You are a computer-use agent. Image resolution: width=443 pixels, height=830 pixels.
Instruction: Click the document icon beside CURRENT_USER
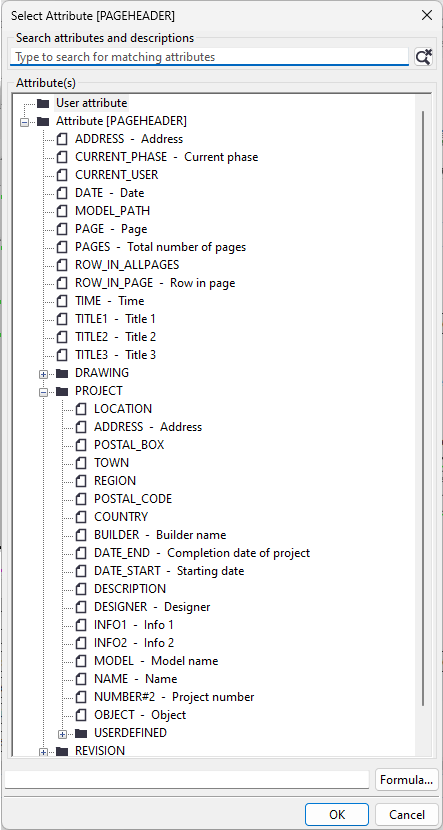click(x=62, y=175)
